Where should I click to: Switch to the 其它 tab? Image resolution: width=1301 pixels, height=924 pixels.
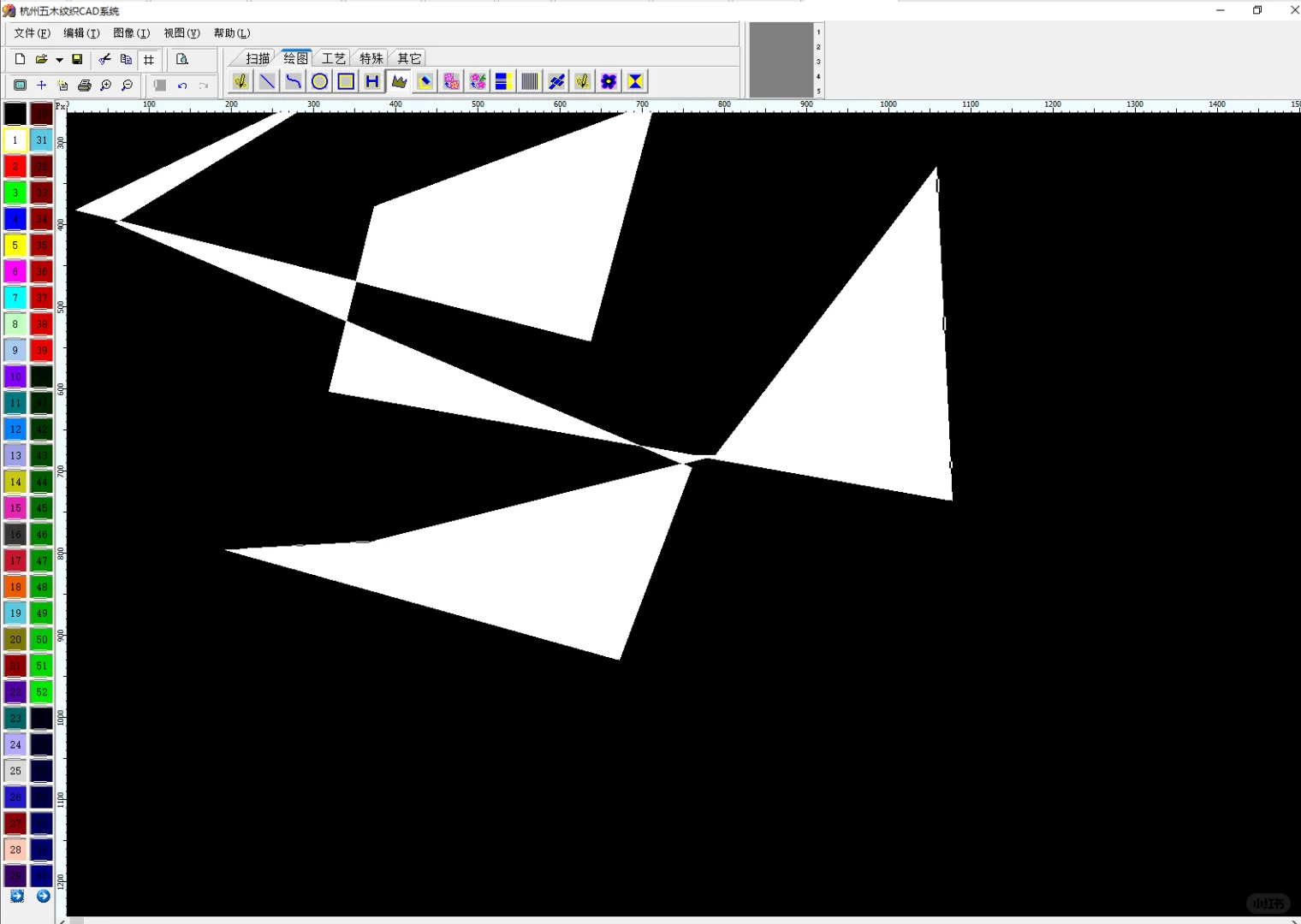pyautogui.click(x=409, y=58)
